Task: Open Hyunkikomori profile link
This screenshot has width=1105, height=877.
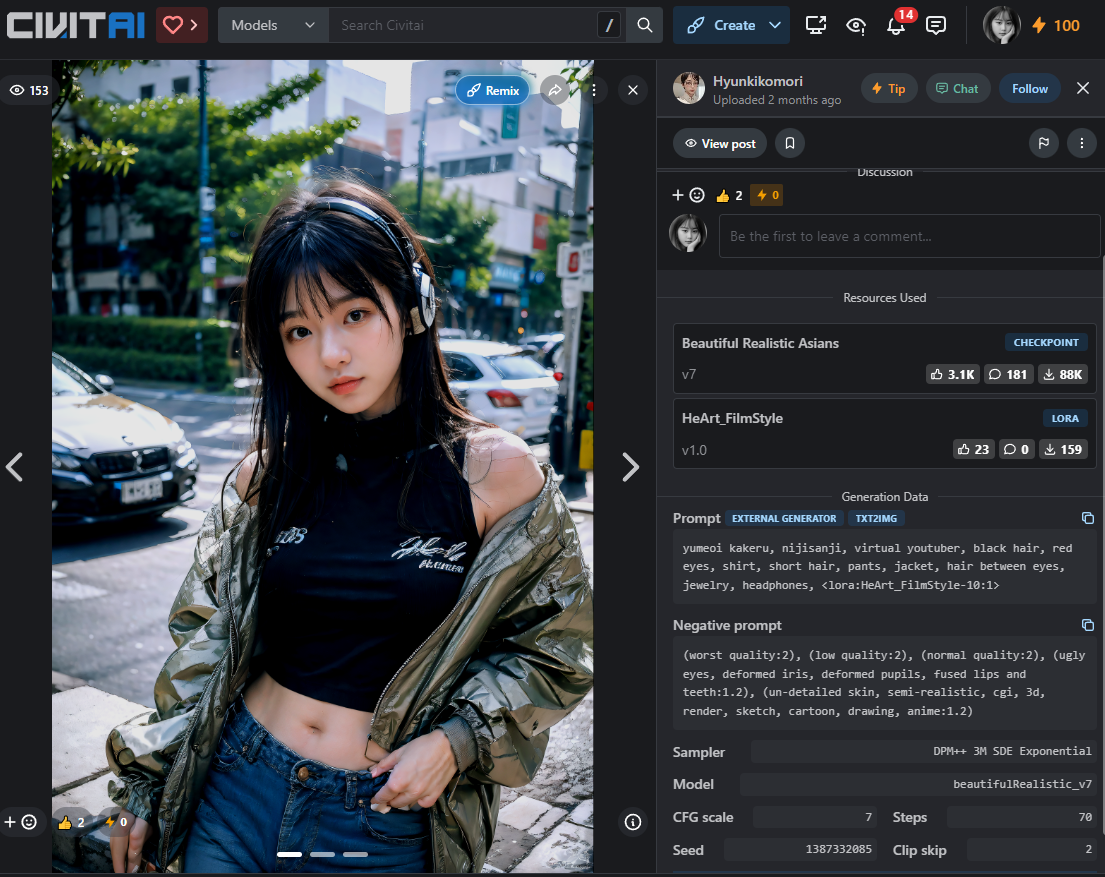Action: pos(758,81)
